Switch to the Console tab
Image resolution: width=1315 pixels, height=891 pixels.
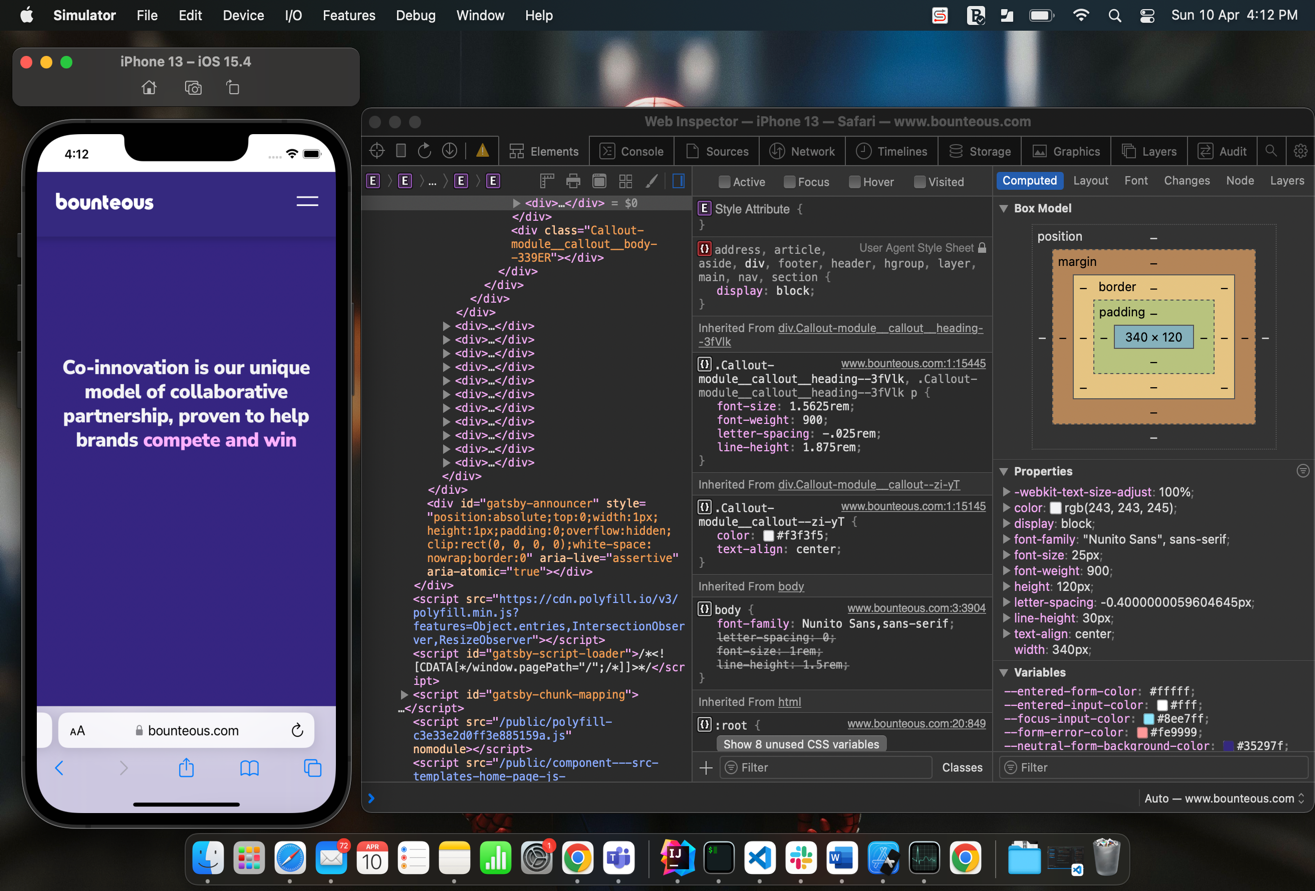632,151
